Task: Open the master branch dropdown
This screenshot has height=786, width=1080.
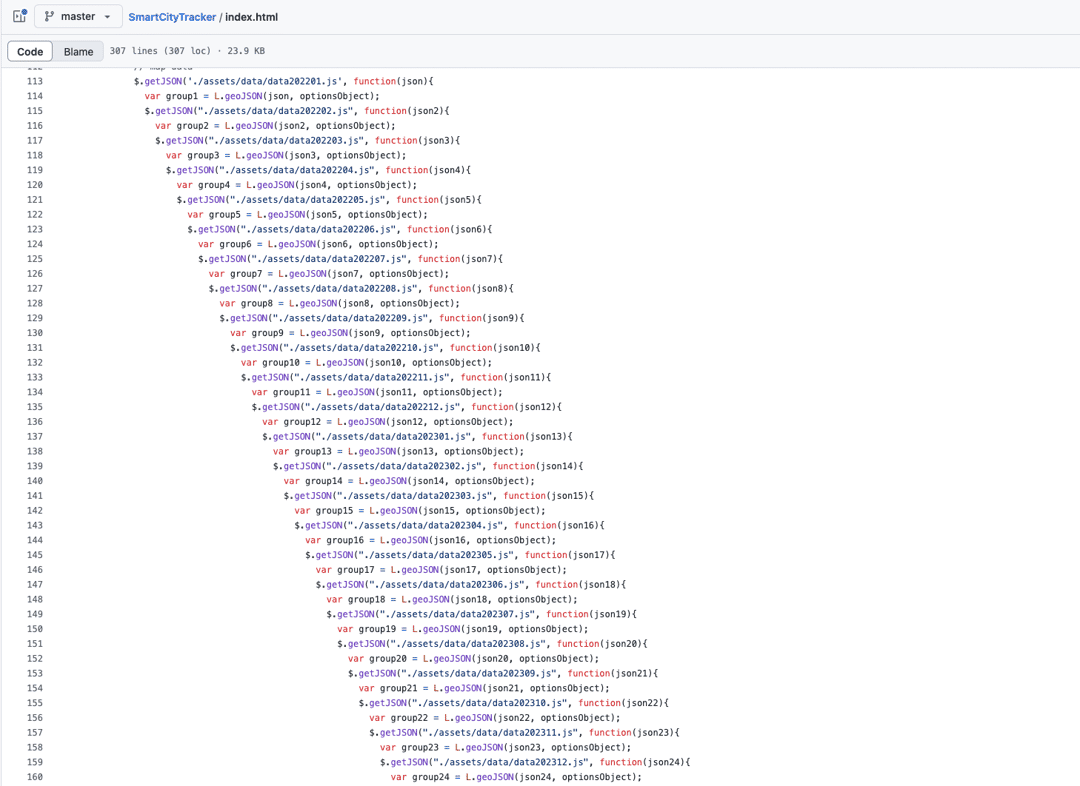Action: (78, 17)
